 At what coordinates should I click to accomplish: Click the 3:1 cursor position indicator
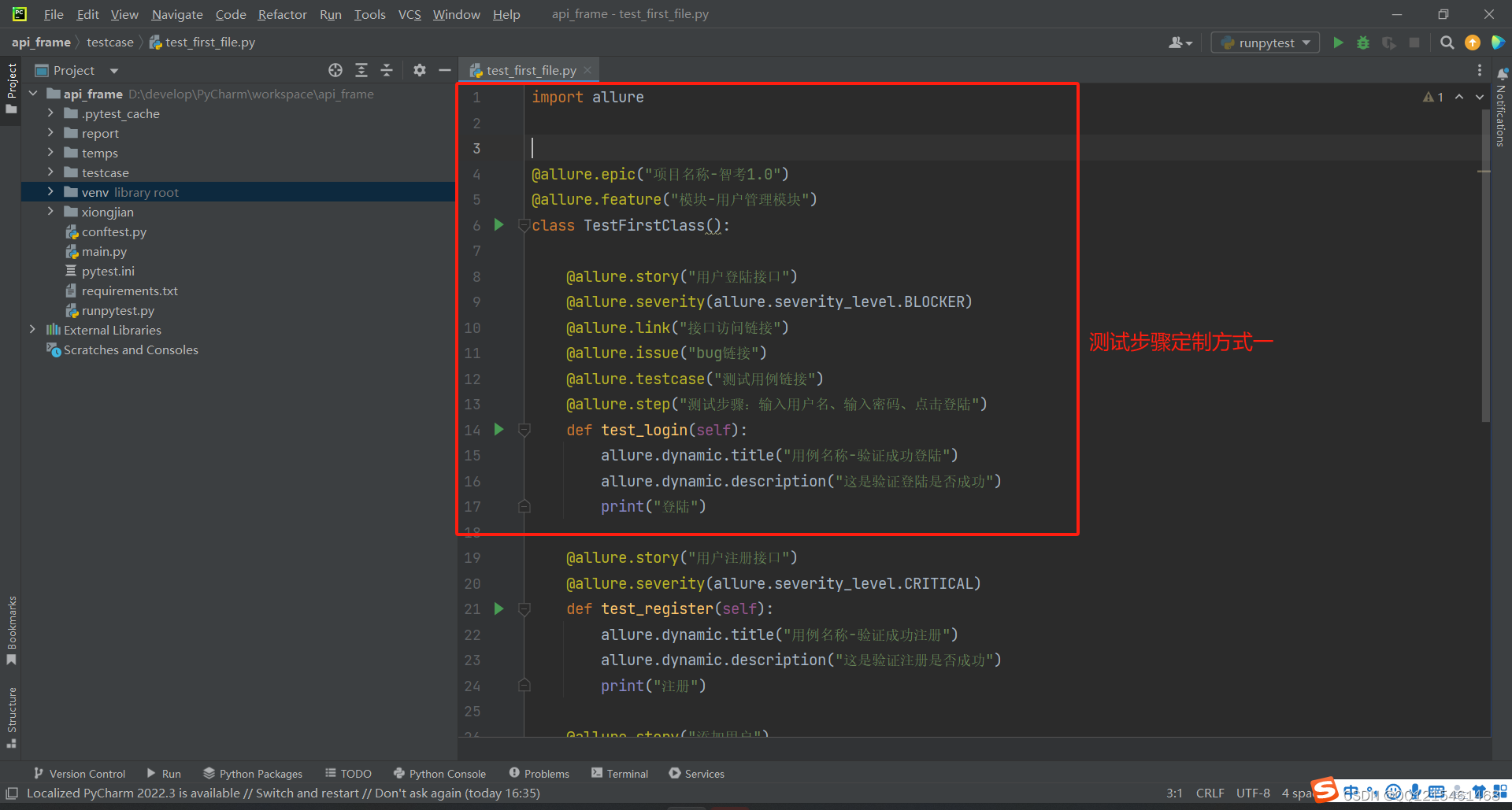pos(1174,793)
